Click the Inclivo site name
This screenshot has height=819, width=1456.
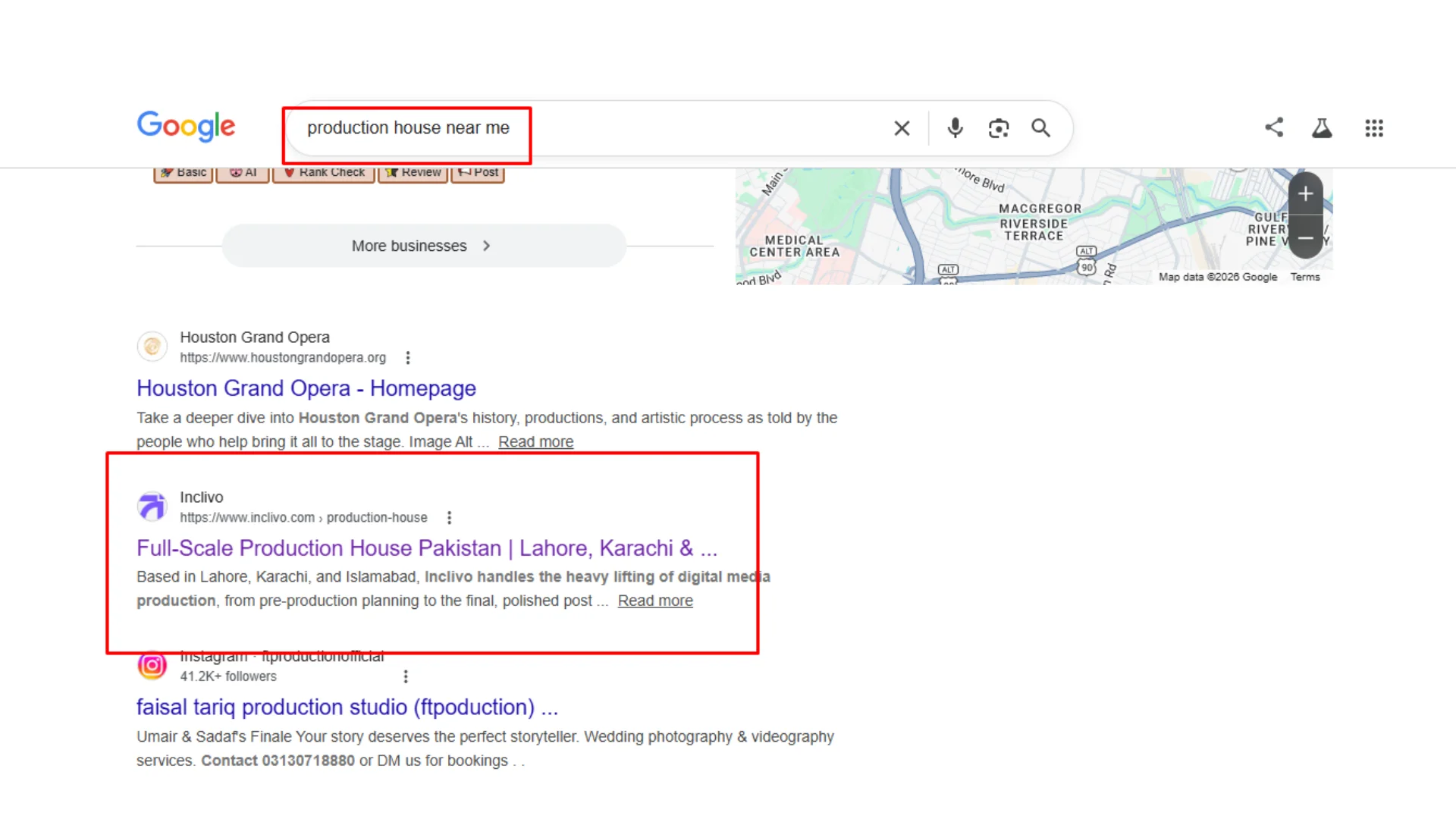click(202, 497)
